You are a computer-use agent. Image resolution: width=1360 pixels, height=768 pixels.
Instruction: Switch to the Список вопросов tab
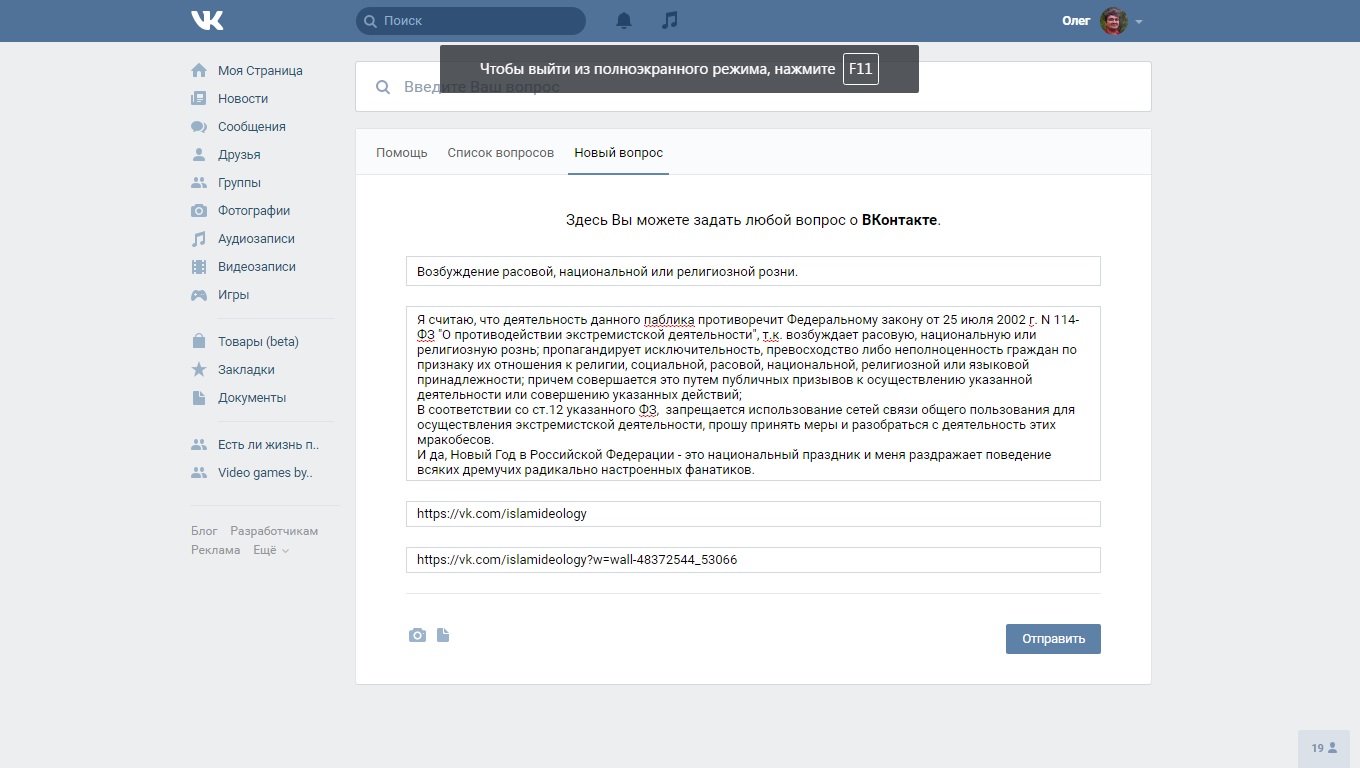click(501, 153)
